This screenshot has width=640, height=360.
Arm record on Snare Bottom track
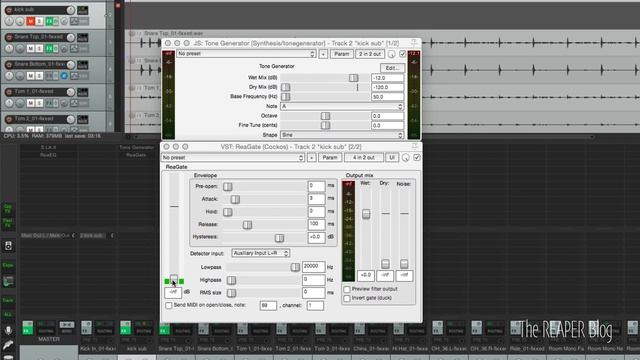[x=9, y=64]
